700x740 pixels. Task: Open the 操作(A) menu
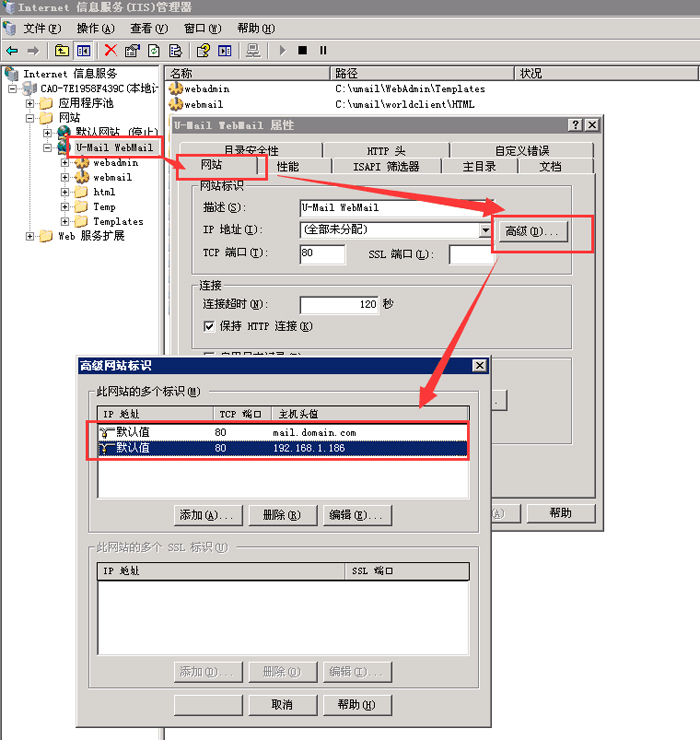[x=95, y=28]
